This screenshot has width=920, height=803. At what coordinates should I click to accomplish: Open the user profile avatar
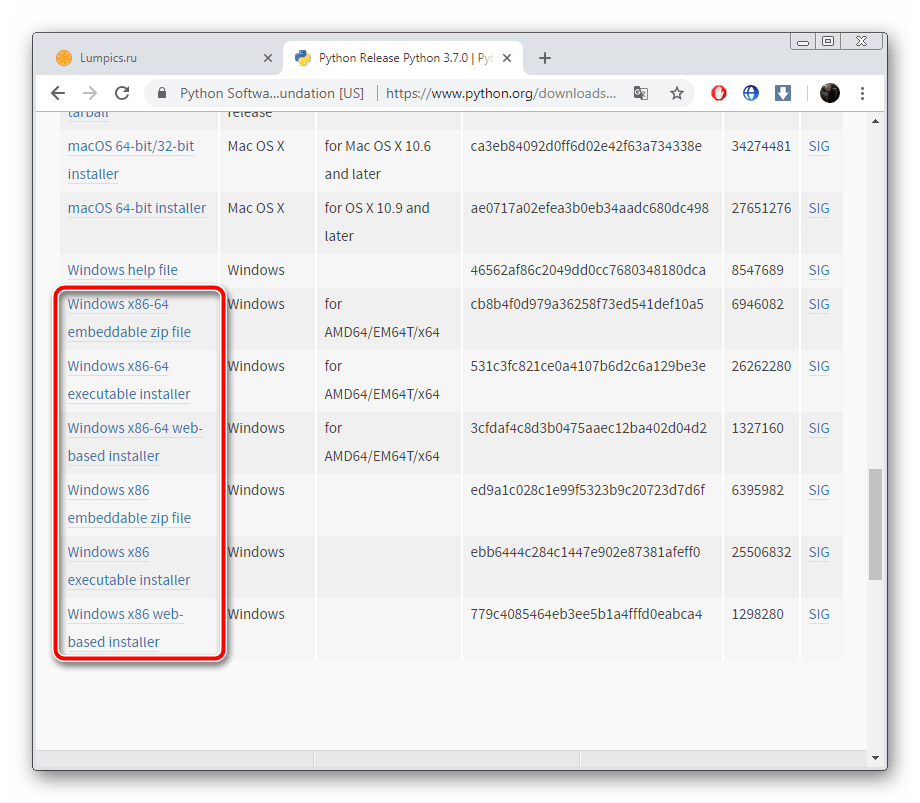point(830,93)
